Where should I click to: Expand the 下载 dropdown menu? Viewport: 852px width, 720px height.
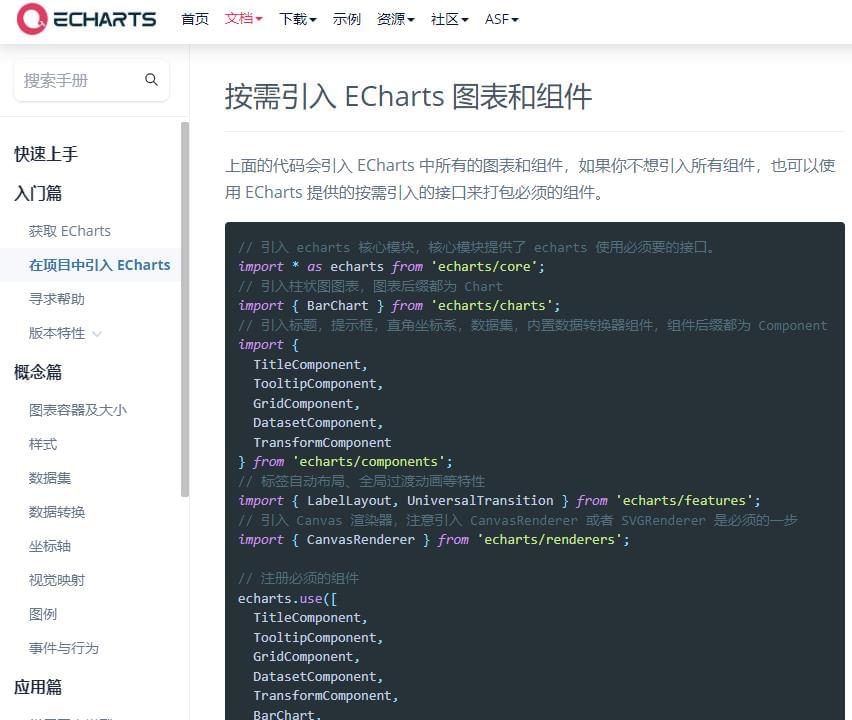pyautogui.click(x=297, y=19)
